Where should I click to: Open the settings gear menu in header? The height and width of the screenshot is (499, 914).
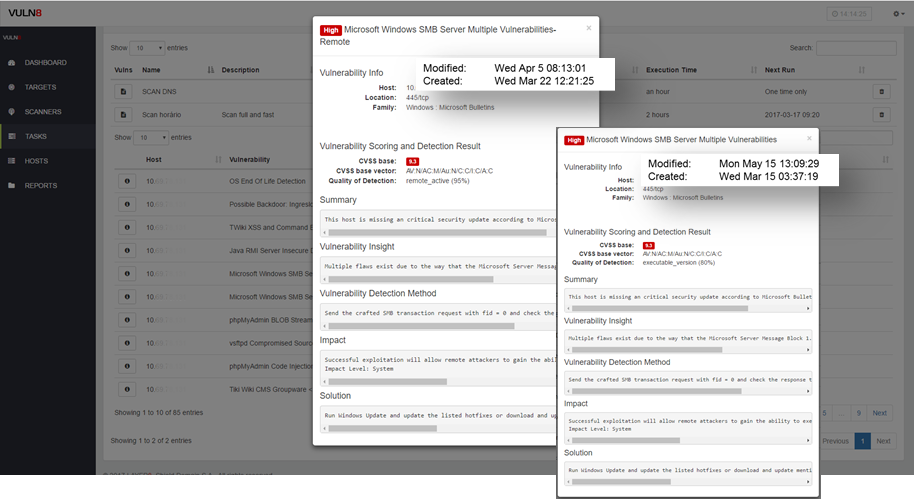[898, 13]
